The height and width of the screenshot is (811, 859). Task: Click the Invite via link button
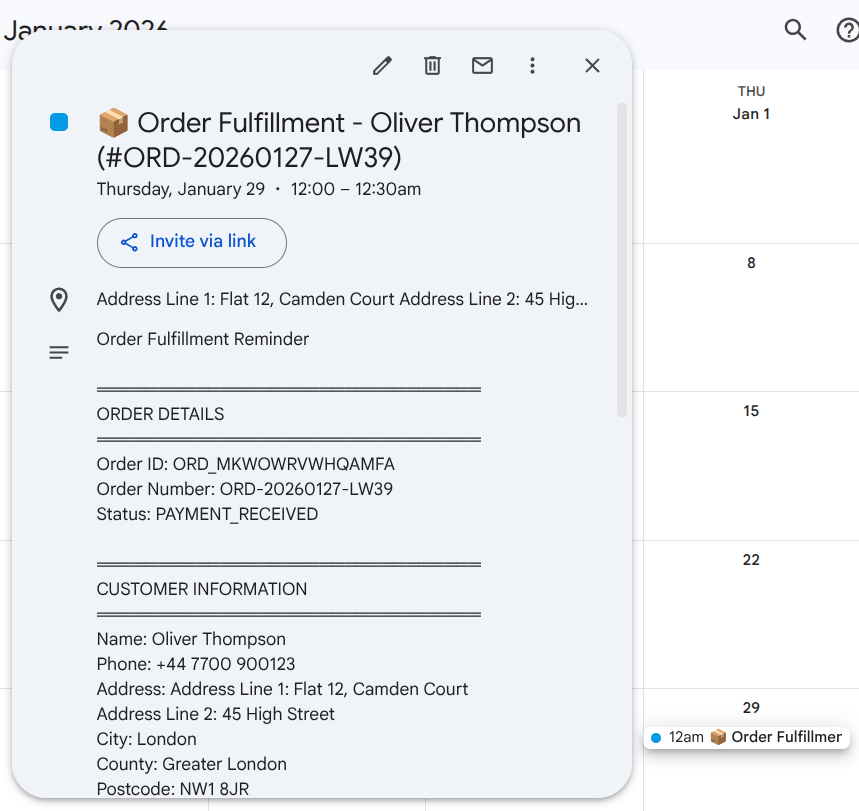(x=192, y=243)
